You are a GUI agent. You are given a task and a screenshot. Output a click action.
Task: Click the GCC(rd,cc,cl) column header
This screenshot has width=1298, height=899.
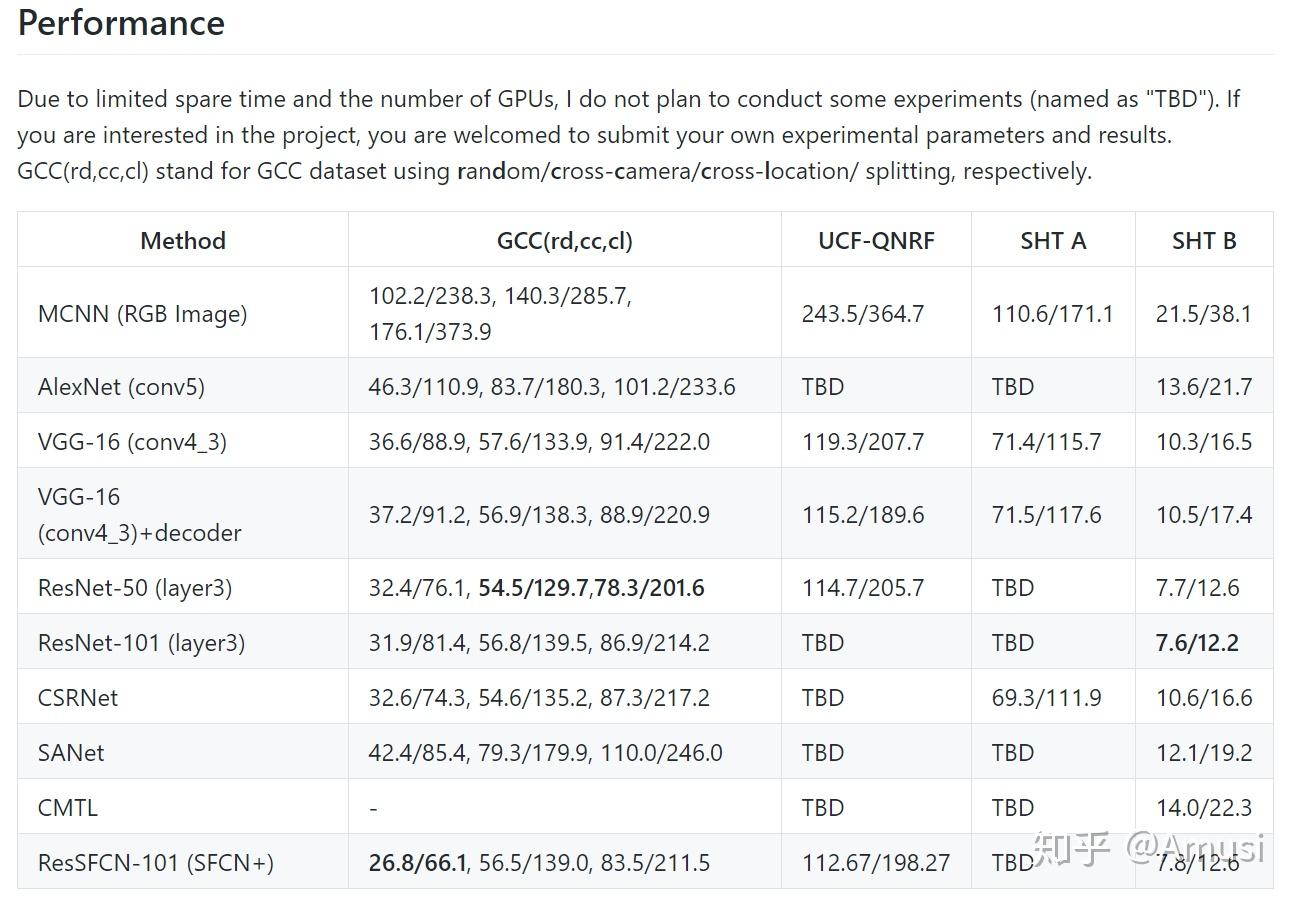tap(564, 240)
